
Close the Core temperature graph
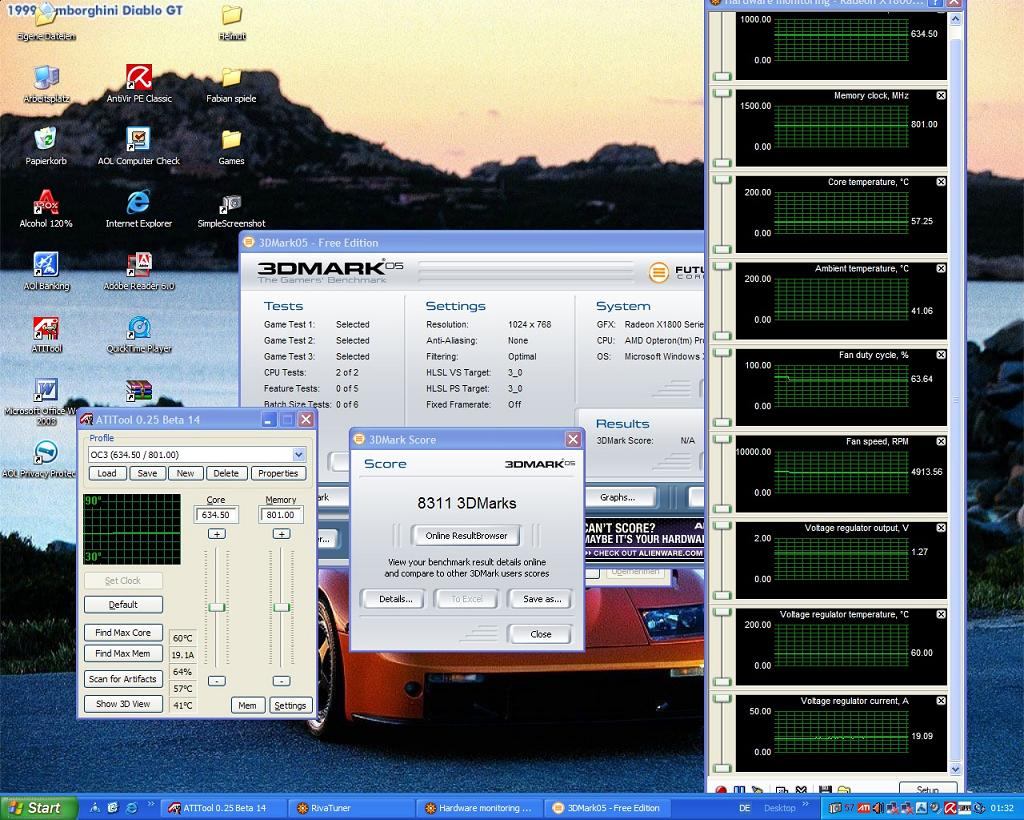click(941, 181)
